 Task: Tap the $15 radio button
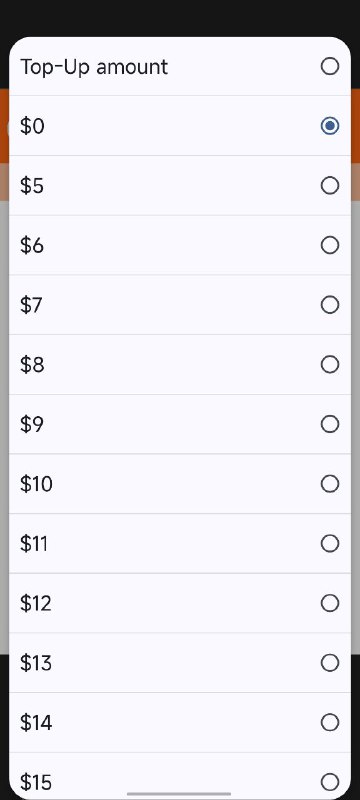pos(330,782)
